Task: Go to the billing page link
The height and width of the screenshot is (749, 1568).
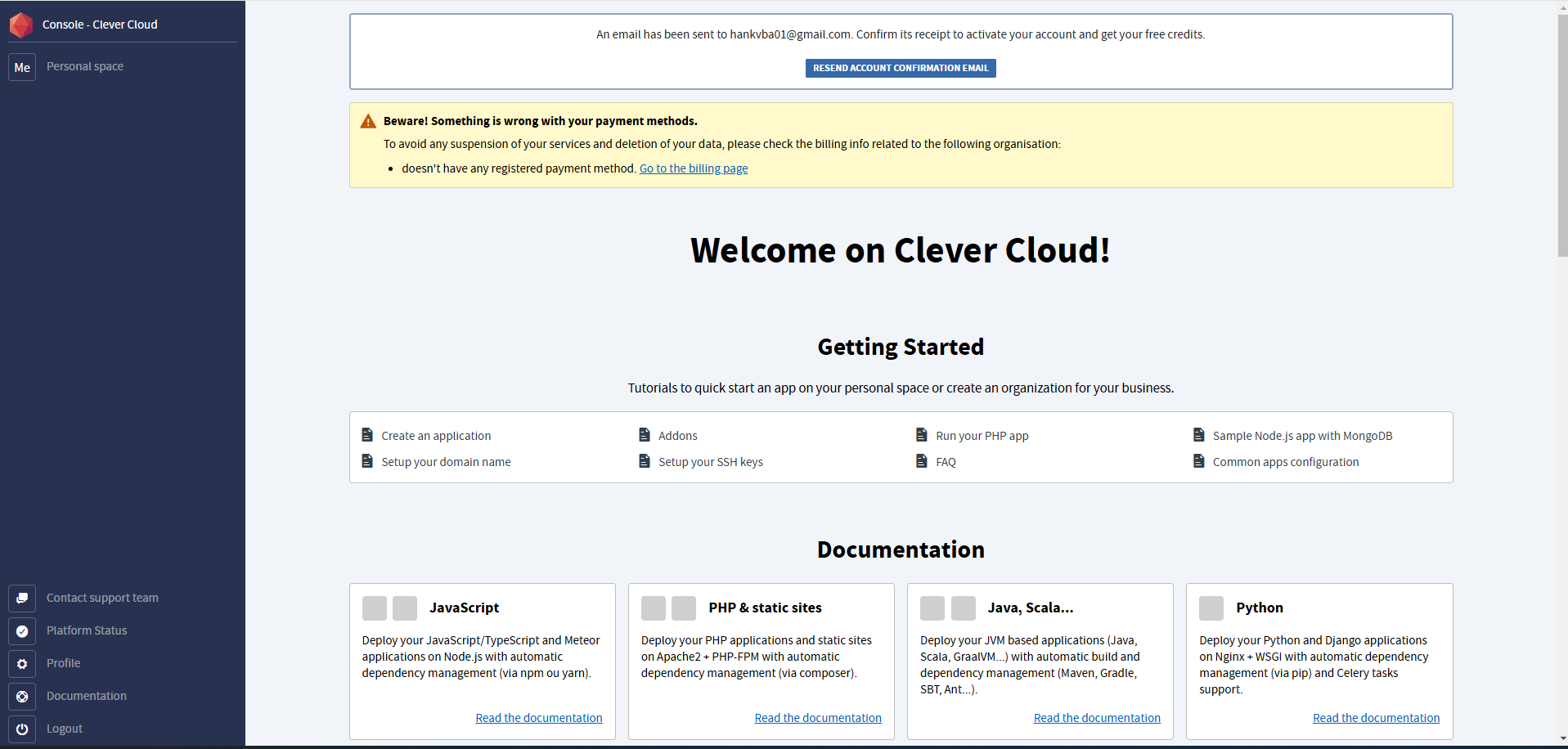Action: pos(694,168)
